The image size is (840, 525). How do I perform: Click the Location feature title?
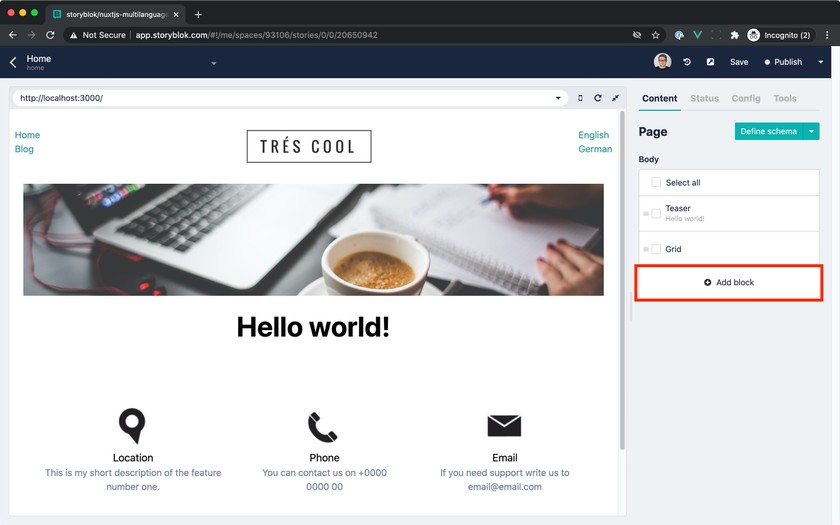133,458
